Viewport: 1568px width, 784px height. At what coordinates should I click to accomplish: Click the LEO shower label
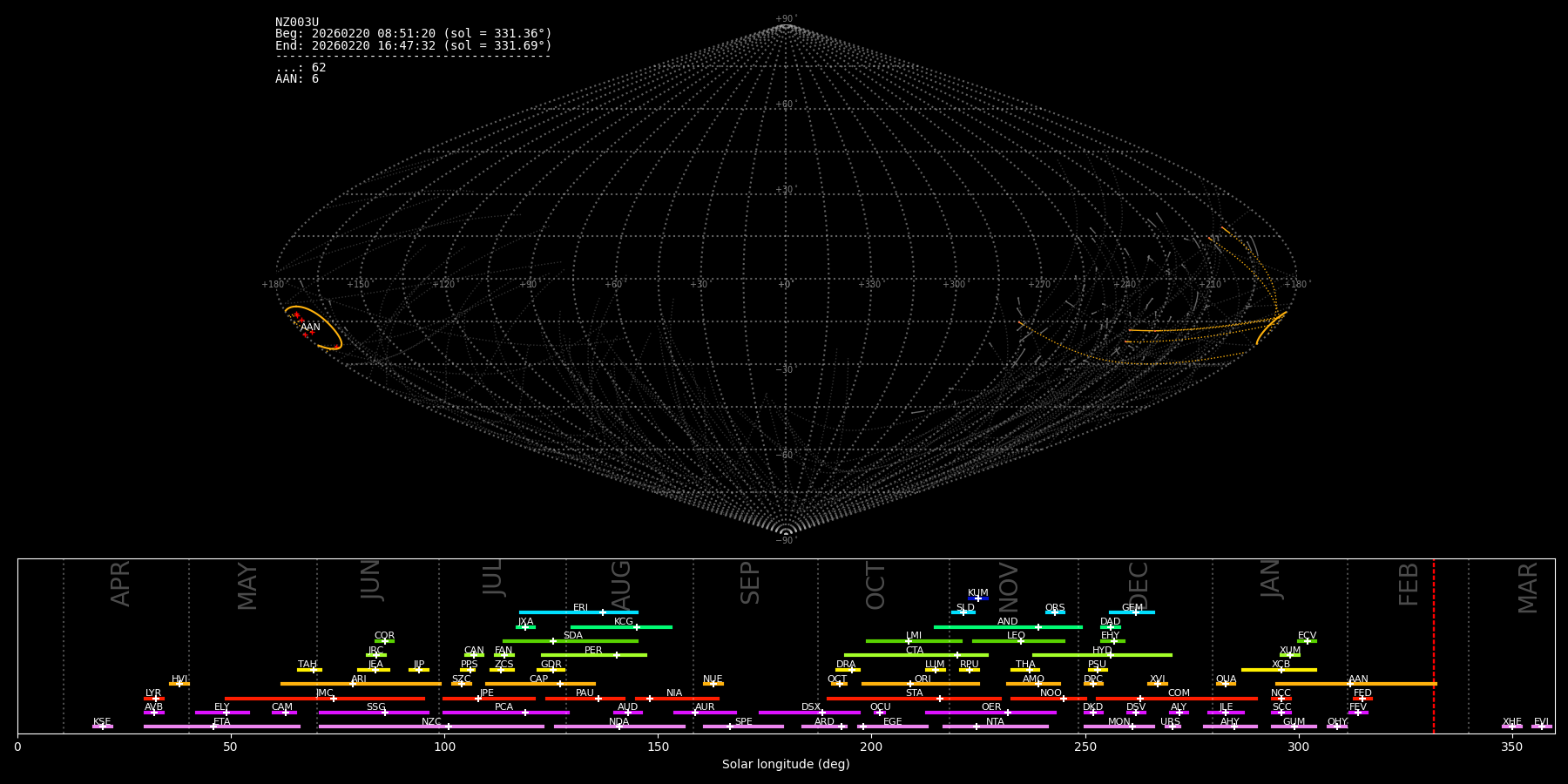tap(1016, 636)
